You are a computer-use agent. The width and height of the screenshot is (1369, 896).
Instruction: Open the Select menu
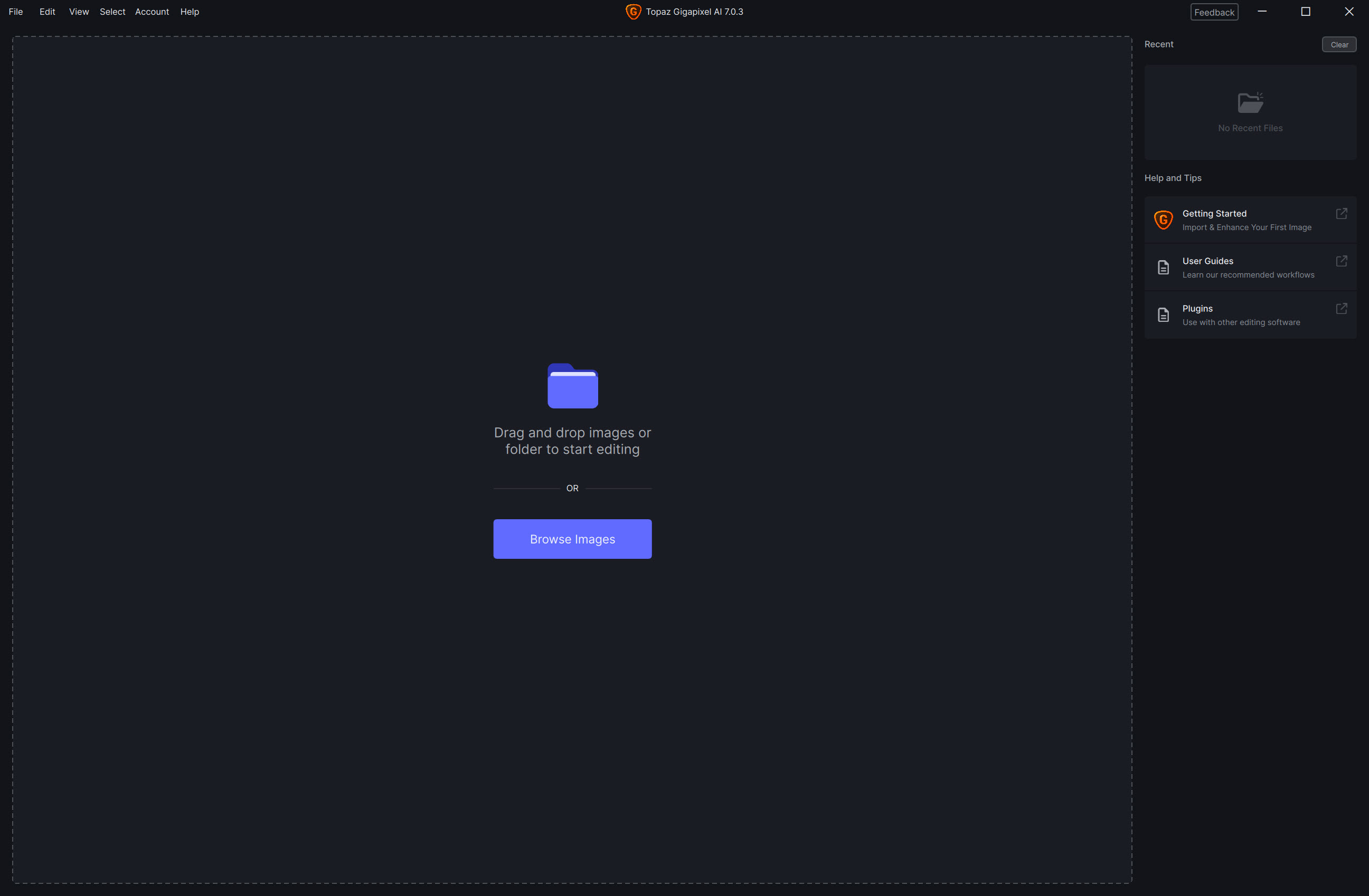pos(112,12)
